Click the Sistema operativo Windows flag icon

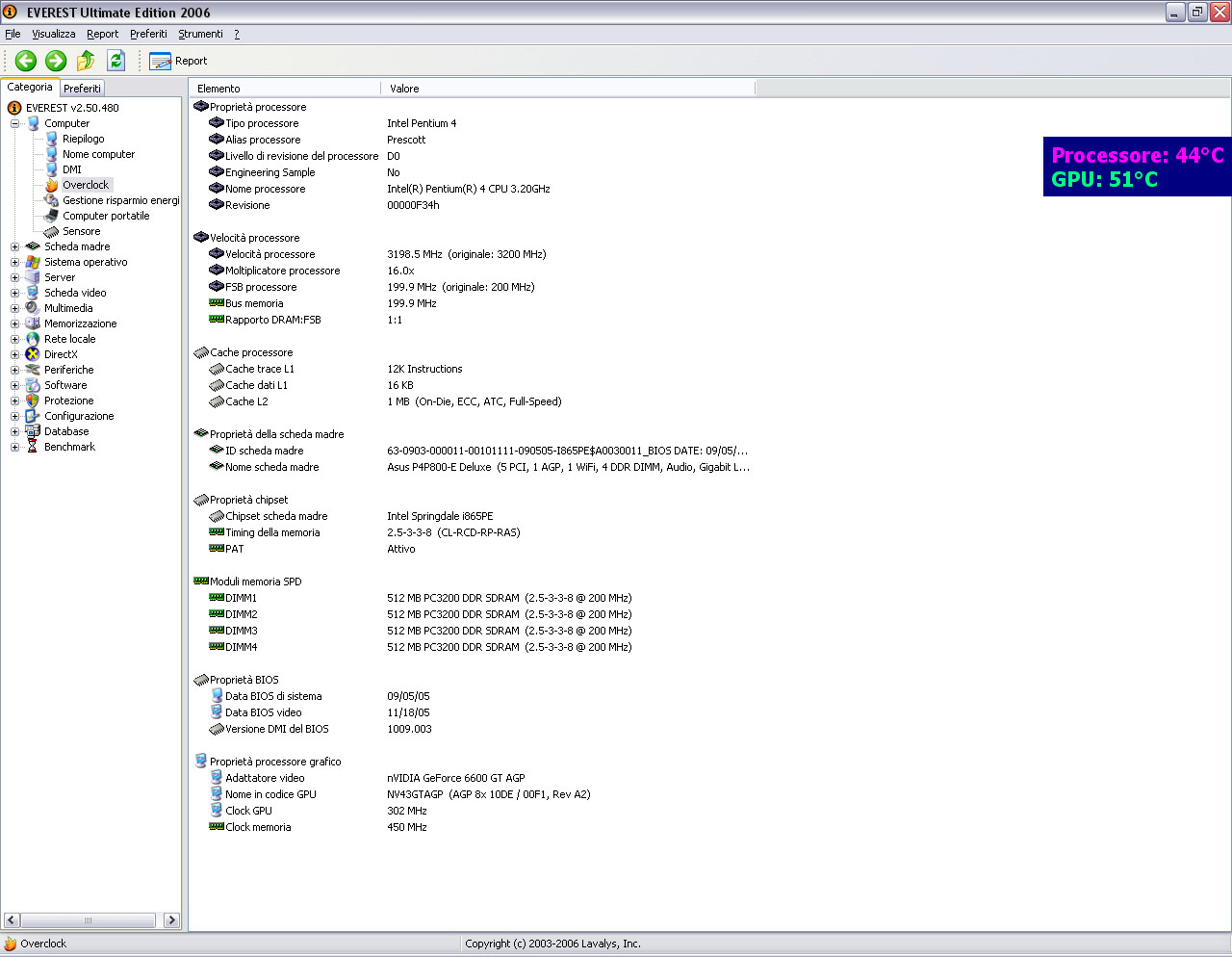33,262
